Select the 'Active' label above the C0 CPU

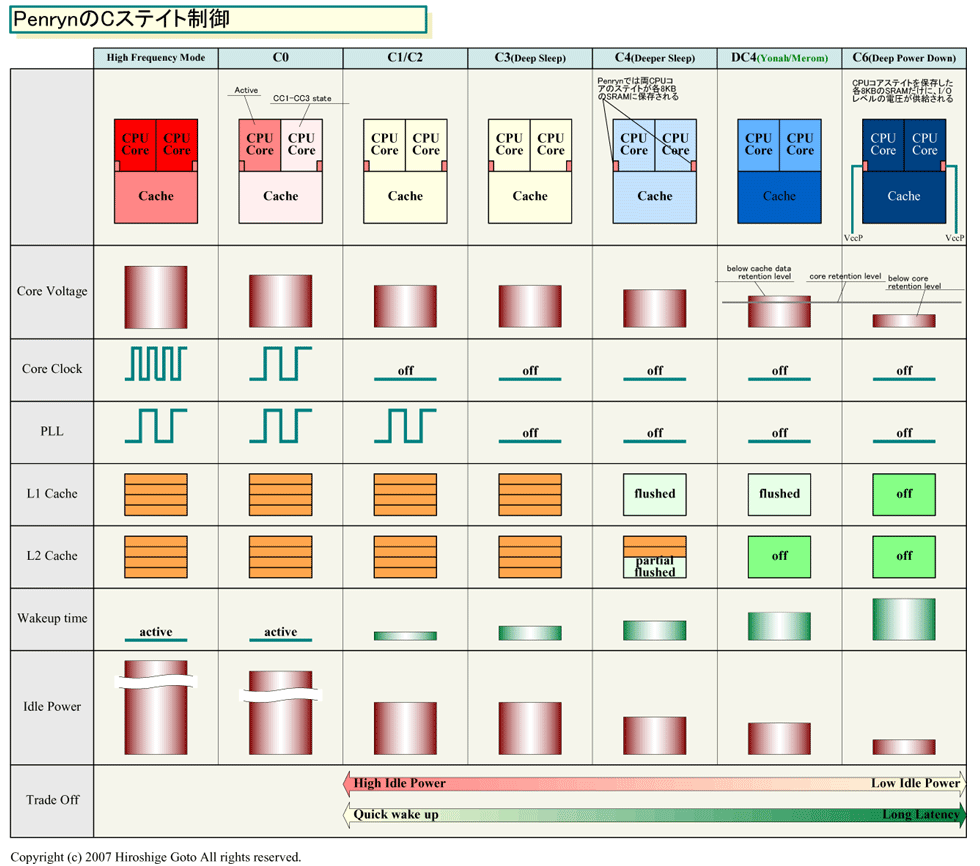coord(246,90)
